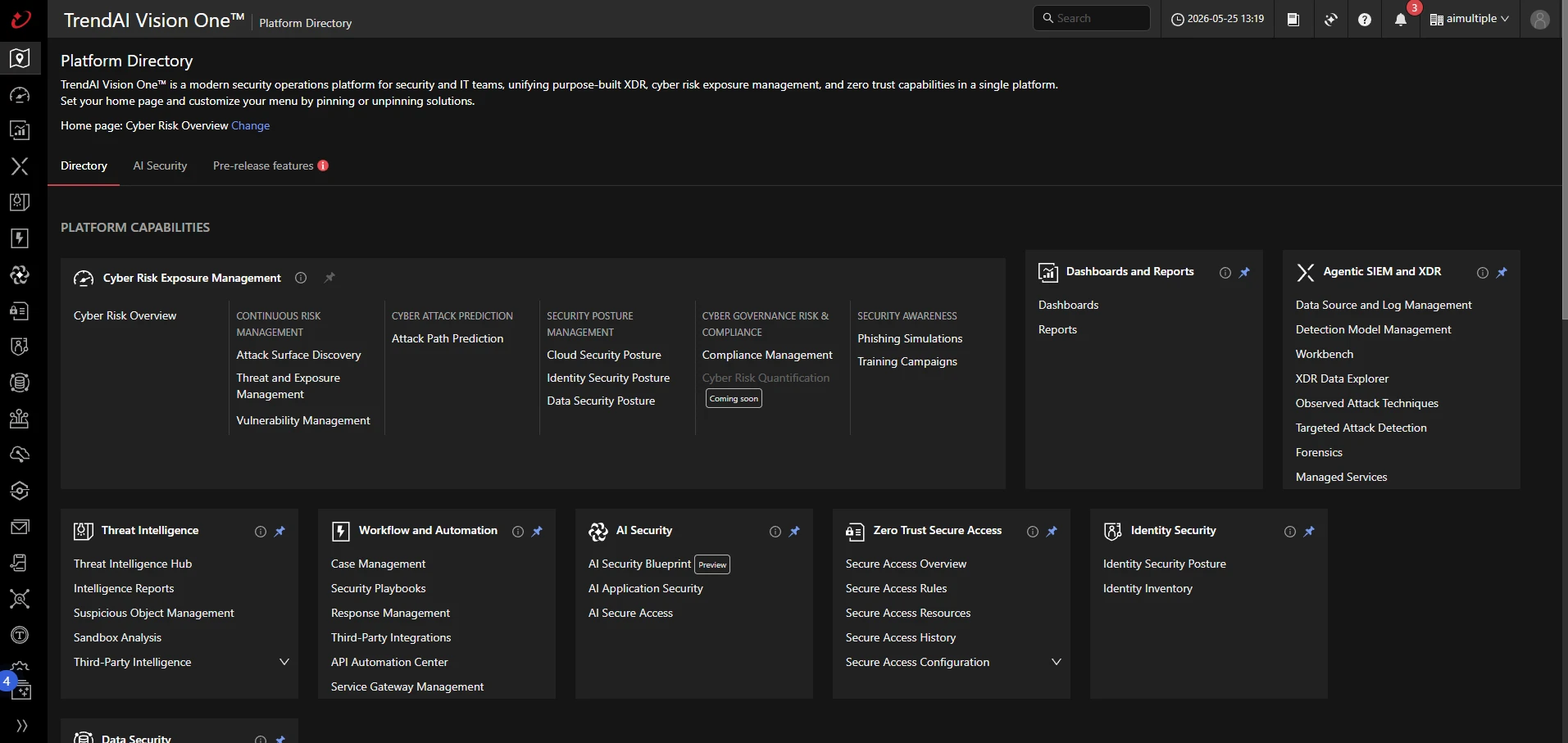Click the info icon on Agentic SIEM and XDR

pos(1483,273)
